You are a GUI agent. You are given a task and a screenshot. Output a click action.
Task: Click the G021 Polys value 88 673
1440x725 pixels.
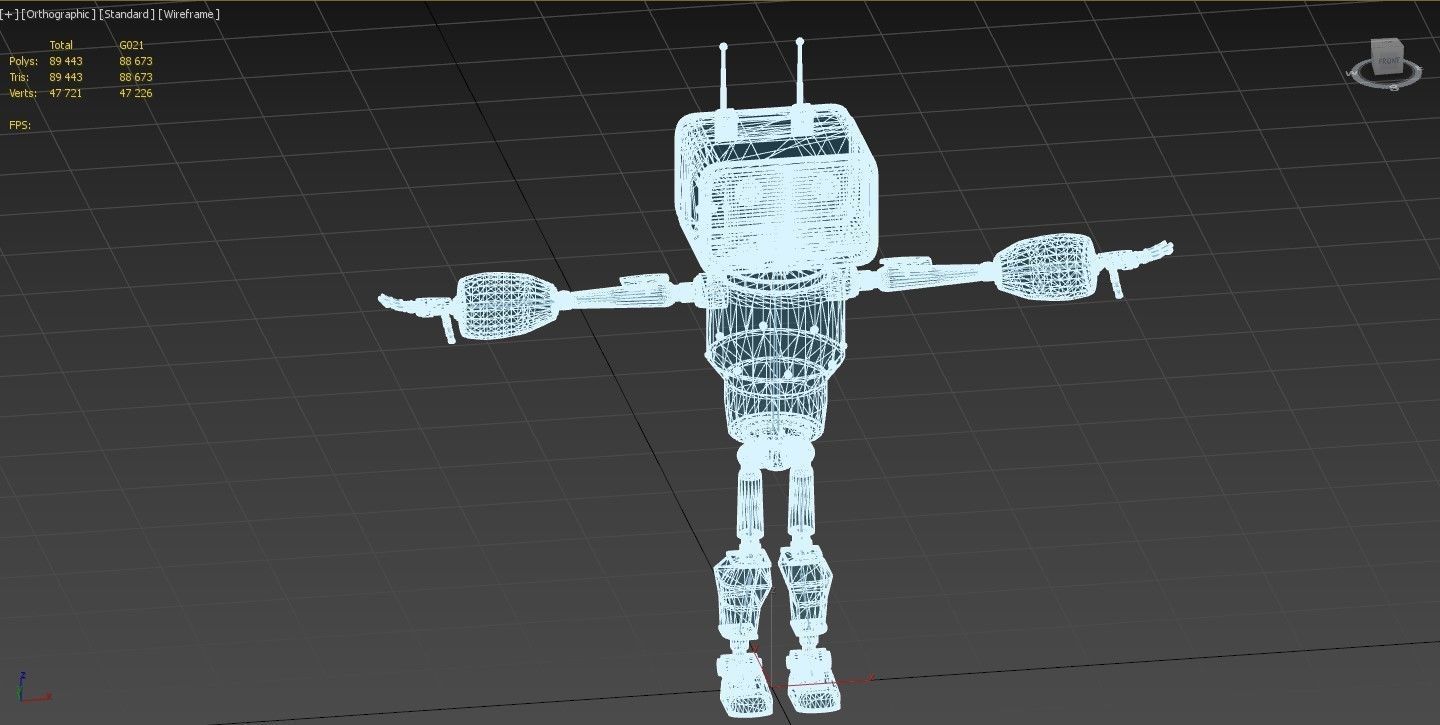[136, 61]
